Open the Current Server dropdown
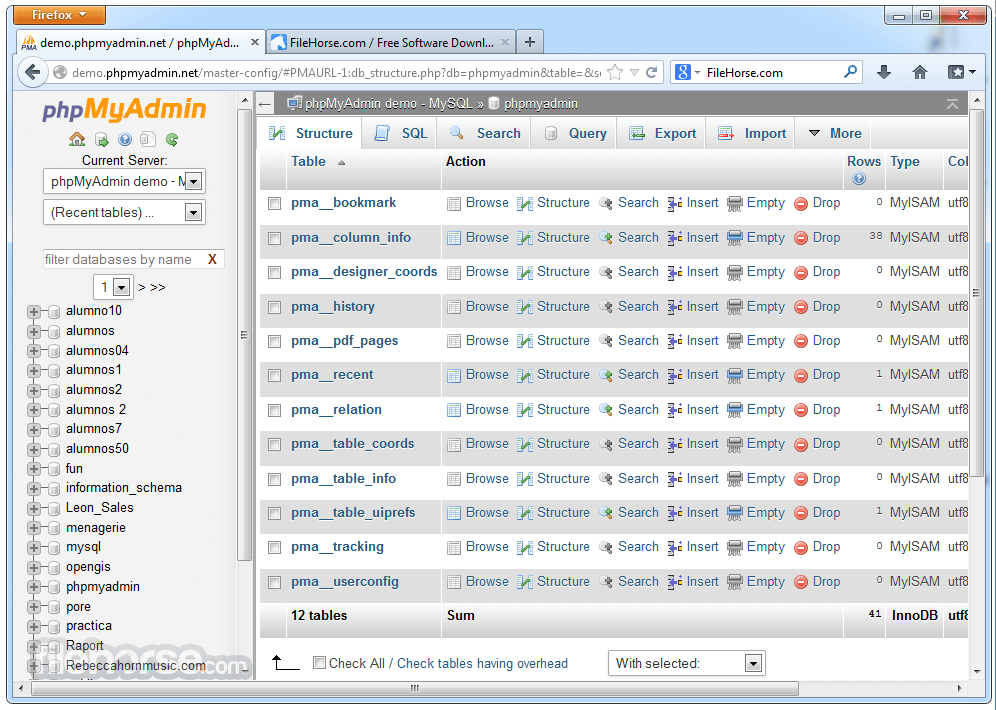Viewport: 996px width, 710px height. [x=124, y=182]
